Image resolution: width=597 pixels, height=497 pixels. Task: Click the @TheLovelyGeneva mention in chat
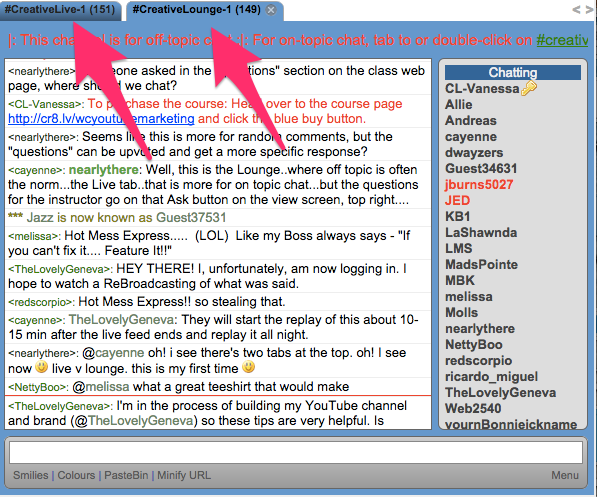pyautogui.click(x=134, y=421)
